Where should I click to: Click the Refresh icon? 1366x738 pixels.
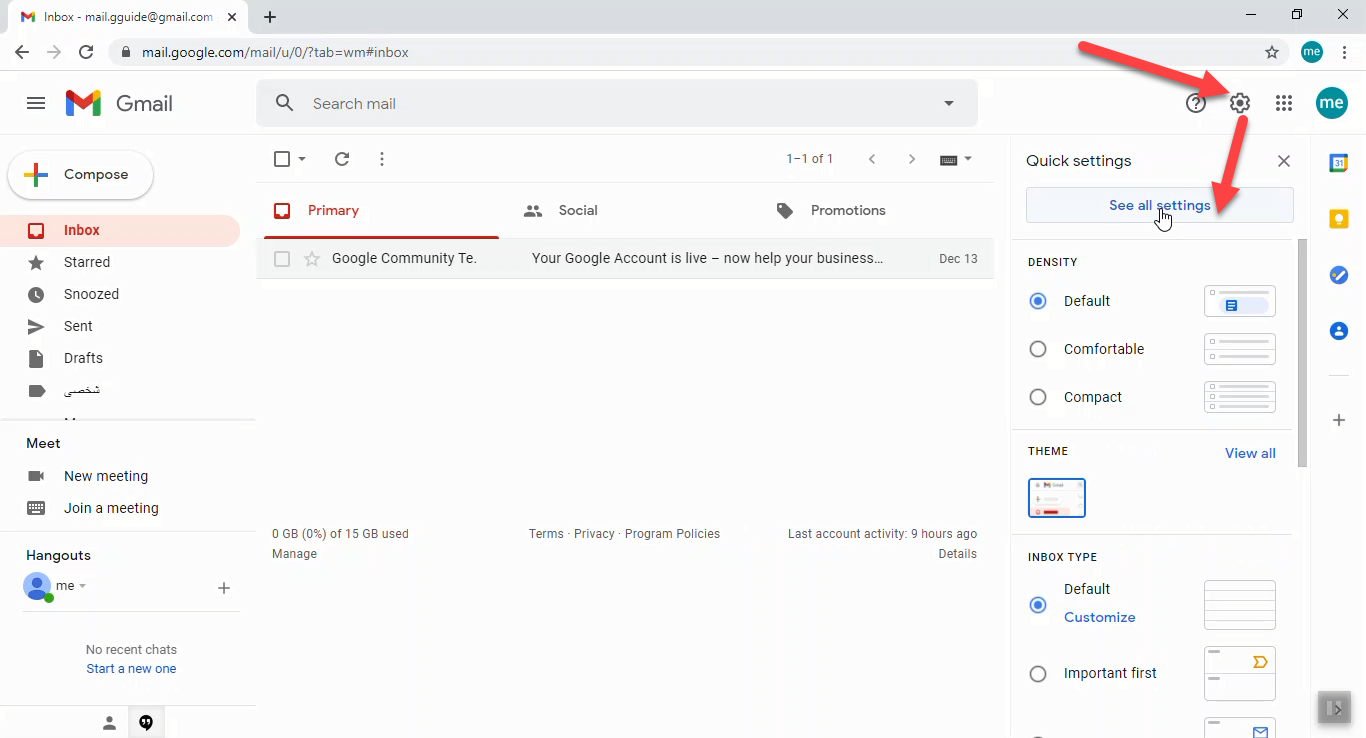pos(342,159)
